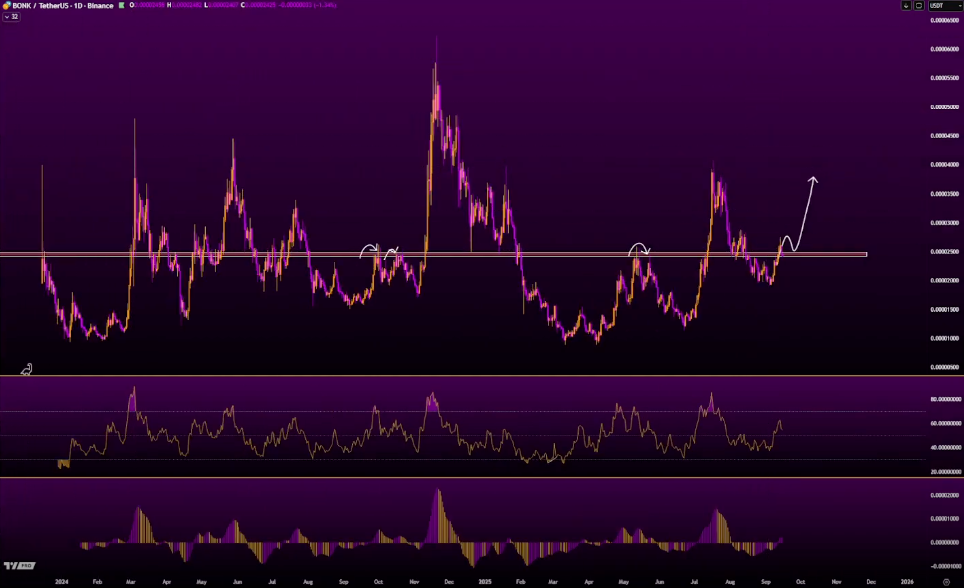The height and width of the screenshot is (588, 964).
Task: Click the rounded rectangle icon beside USDT
Action: pyautogui.click(x=919, y=5)
